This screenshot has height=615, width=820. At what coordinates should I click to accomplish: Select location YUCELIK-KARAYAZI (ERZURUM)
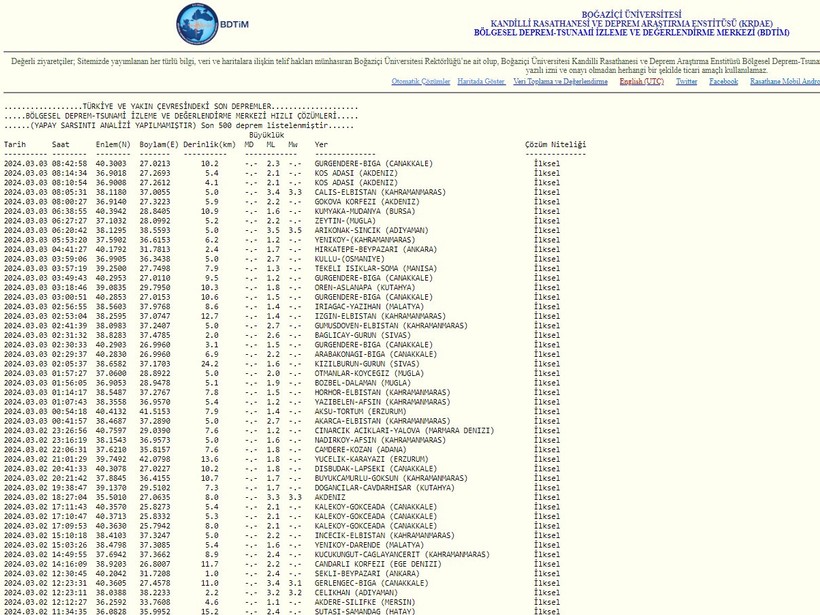tap(371, 460)
